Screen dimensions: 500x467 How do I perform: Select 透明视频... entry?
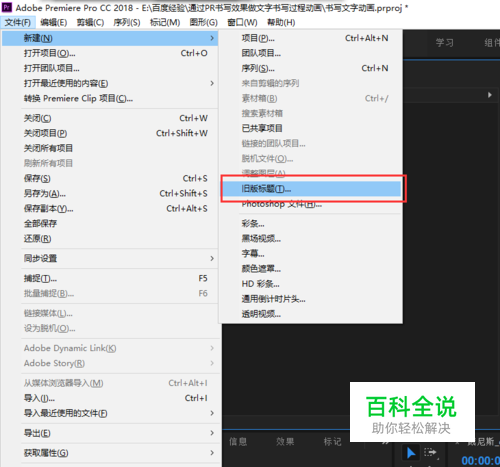pyautogui.click(x=311, y=314)
